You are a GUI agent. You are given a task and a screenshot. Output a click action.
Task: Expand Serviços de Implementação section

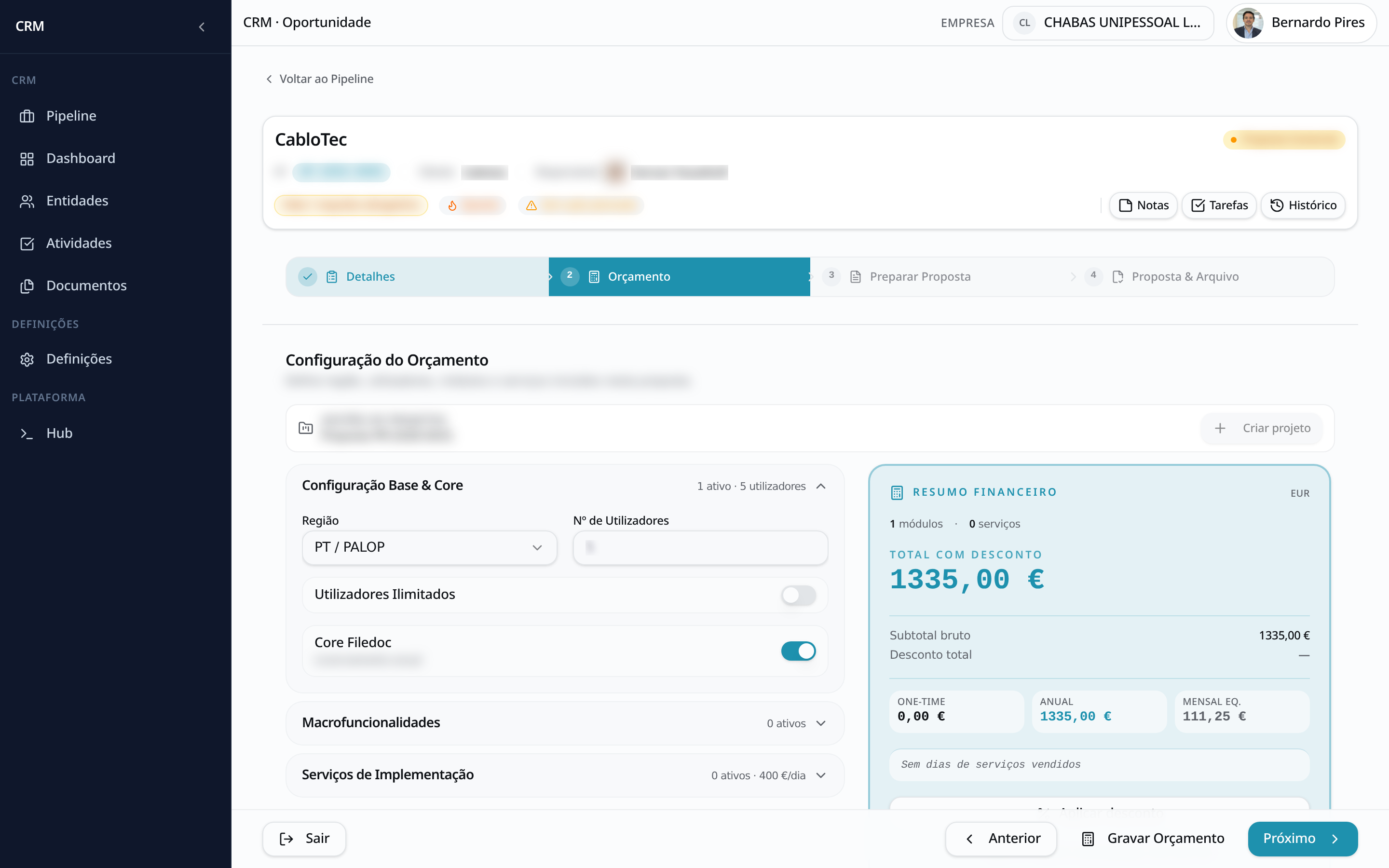pos(565,775)
